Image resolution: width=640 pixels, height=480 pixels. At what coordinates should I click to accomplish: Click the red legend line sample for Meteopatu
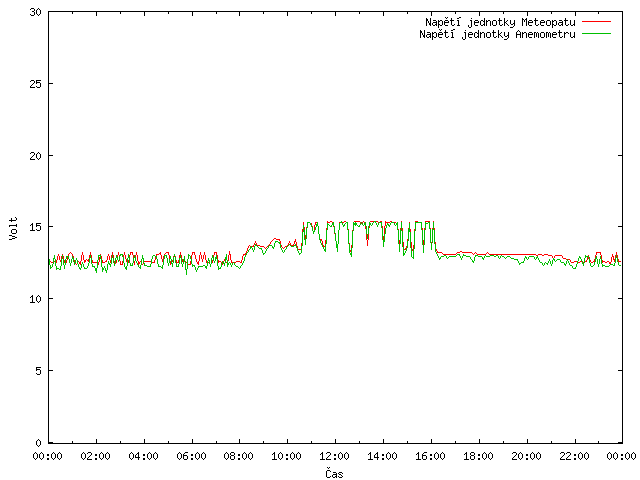coord(596,22)
